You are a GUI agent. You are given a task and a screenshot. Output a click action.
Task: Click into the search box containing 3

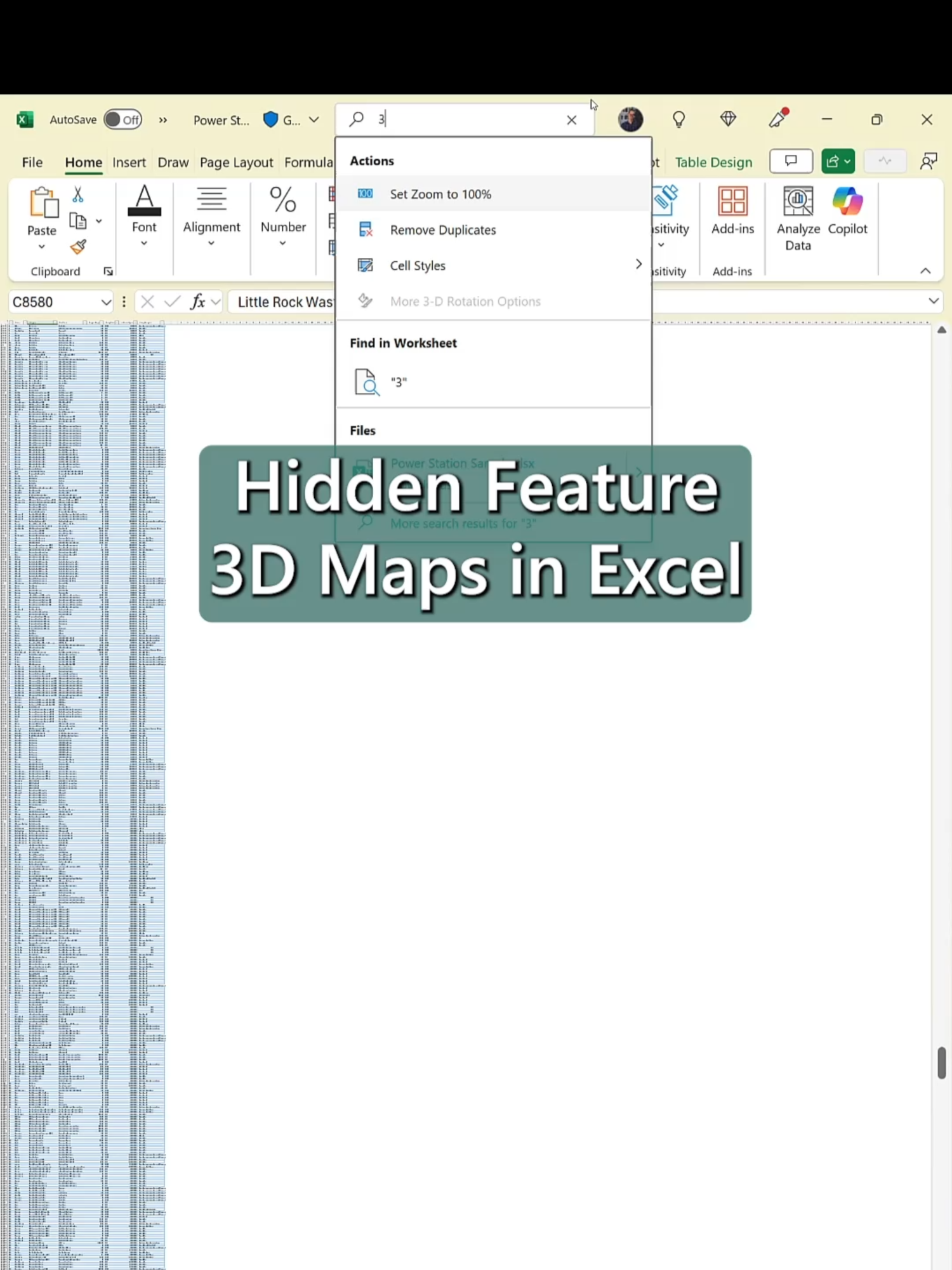click(463, 119)
